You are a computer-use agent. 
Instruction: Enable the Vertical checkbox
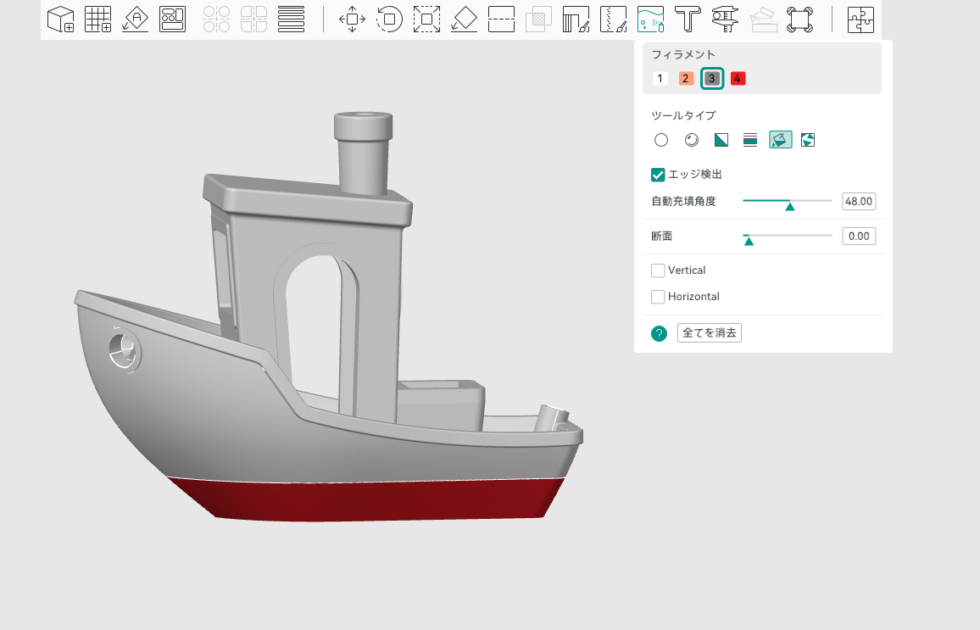658,270
